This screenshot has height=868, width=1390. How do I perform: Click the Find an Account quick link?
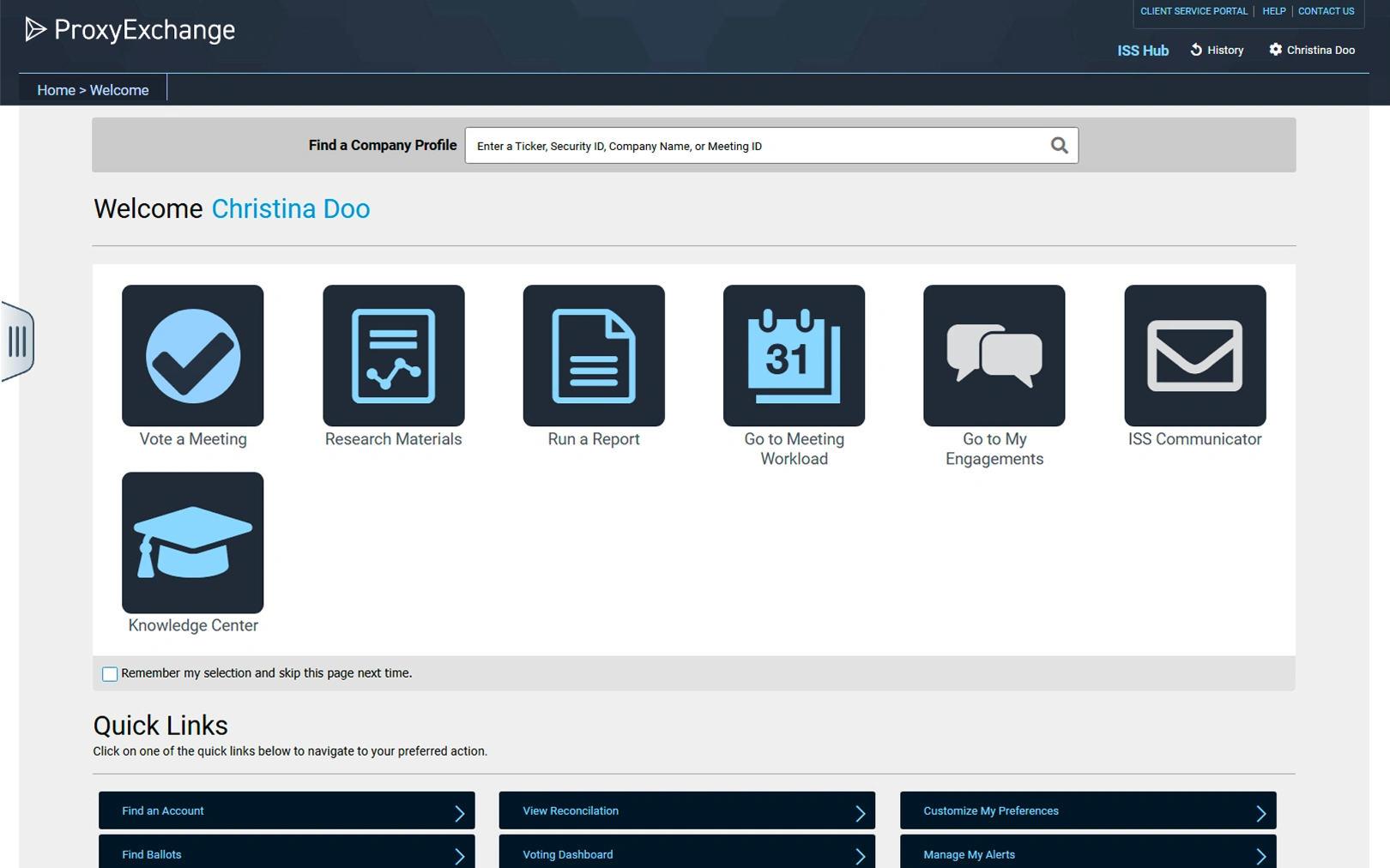pos(287,811)
